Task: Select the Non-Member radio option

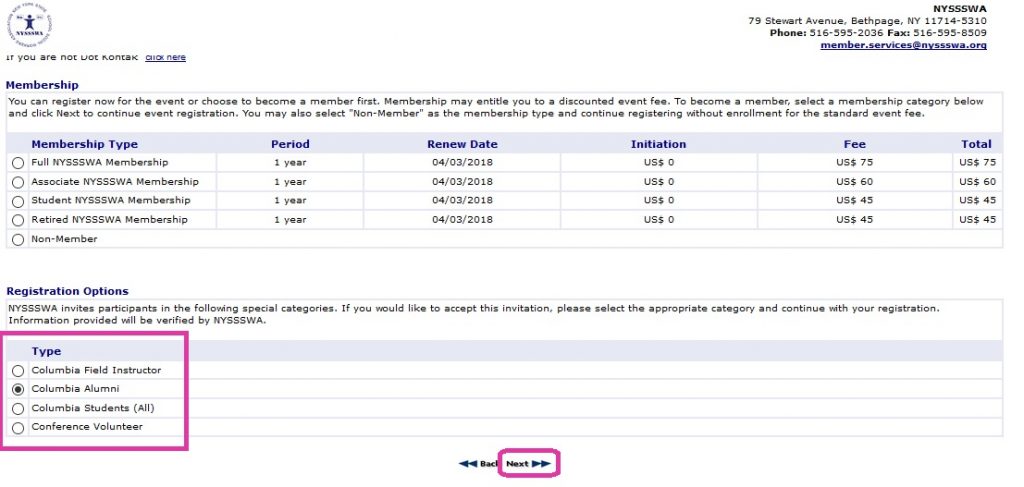Action: click(x=17, y=240)
